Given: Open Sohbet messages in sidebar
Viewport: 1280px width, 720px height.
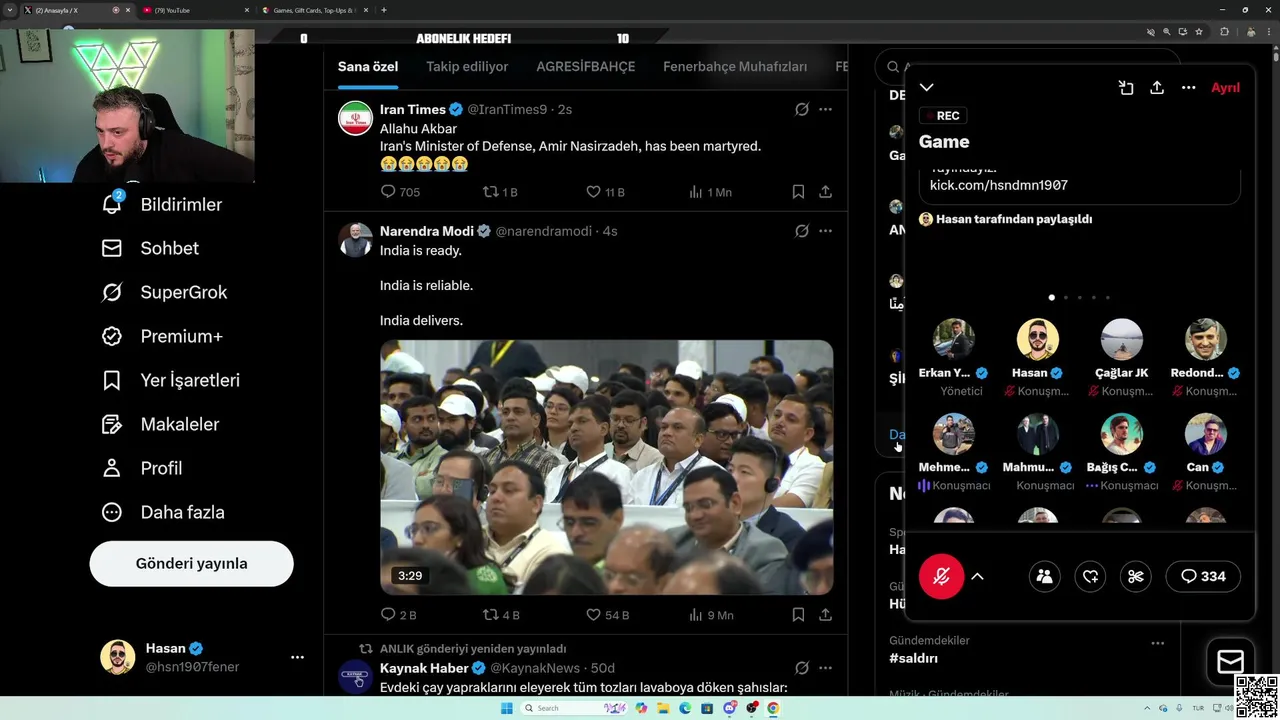Looking at the screenshot, I should 151,248.
